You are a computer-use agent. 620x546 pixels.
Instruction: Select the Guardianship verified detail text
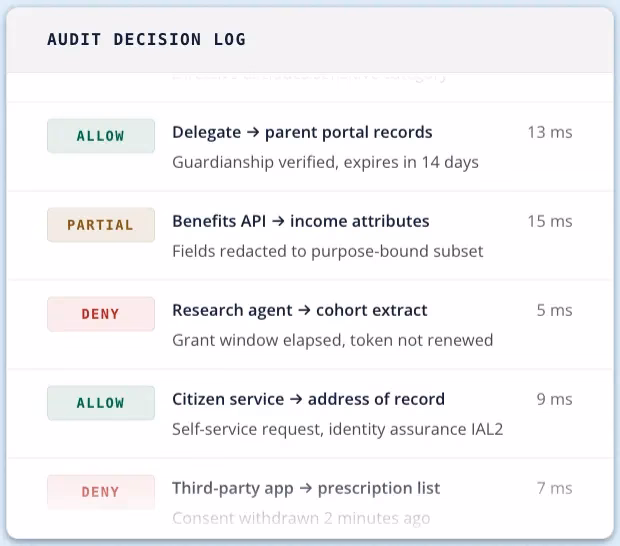pos(325,162)
